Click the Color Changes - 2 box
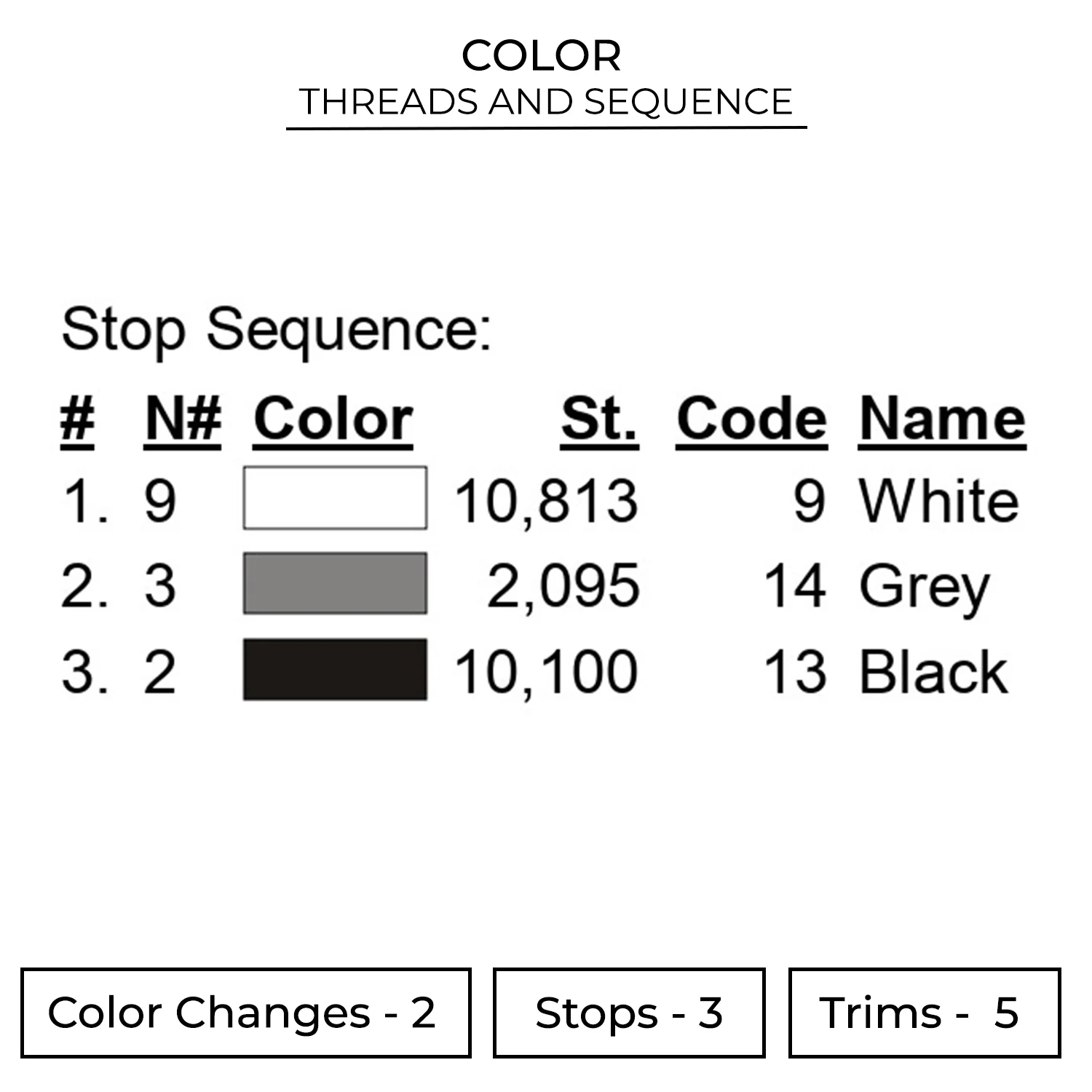 click(x=246, y=1013)
